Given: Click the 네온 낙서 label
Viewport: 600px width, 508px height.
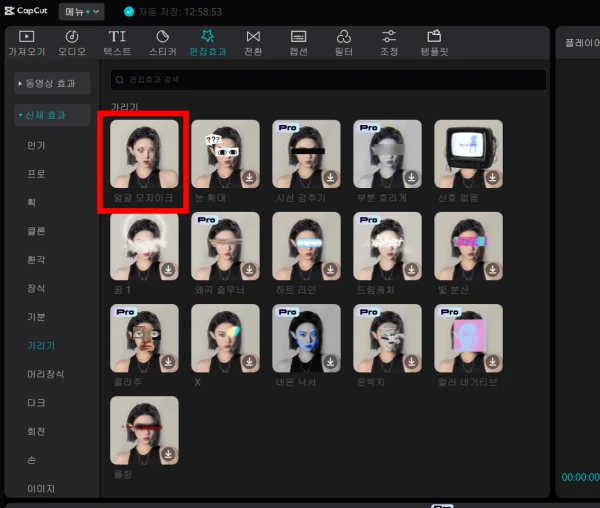Looking at the screenshot, I should (296, 382).
